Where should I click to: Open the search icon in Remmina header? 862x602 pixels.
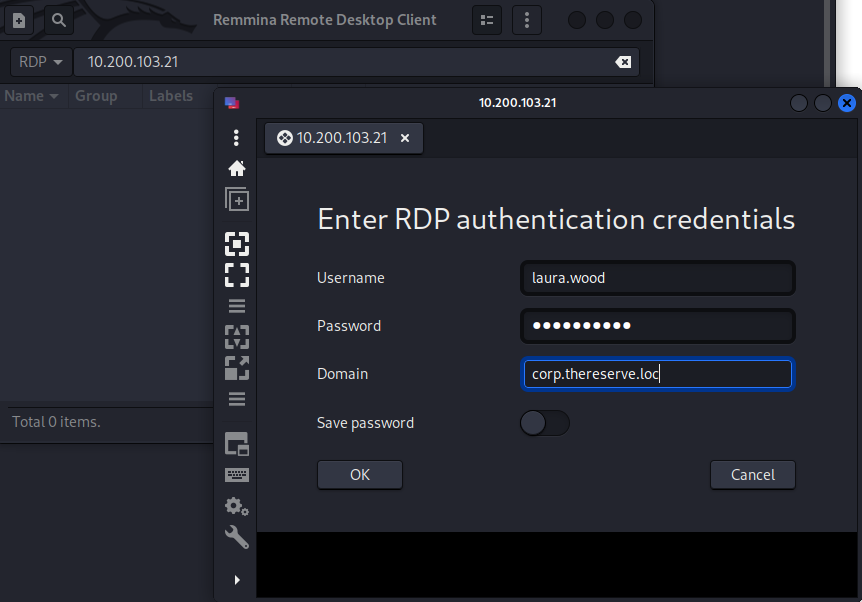tap(59, 20)
